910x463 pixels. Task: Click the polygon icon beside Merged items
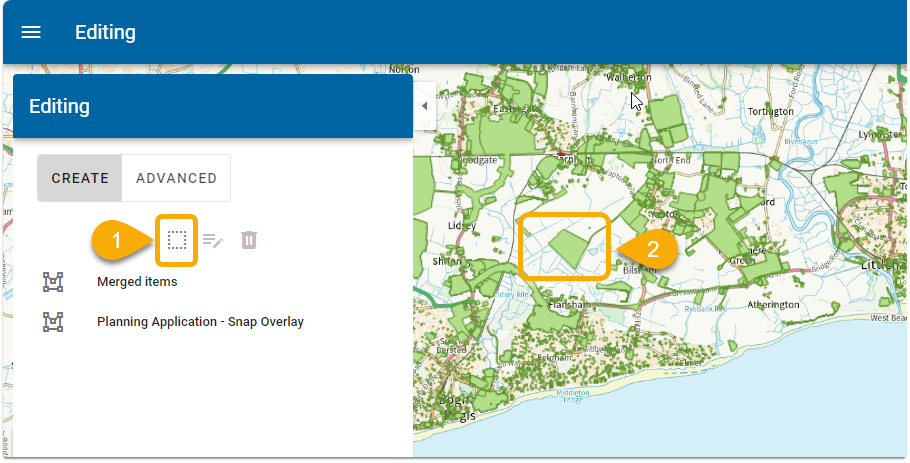(53, 282)
